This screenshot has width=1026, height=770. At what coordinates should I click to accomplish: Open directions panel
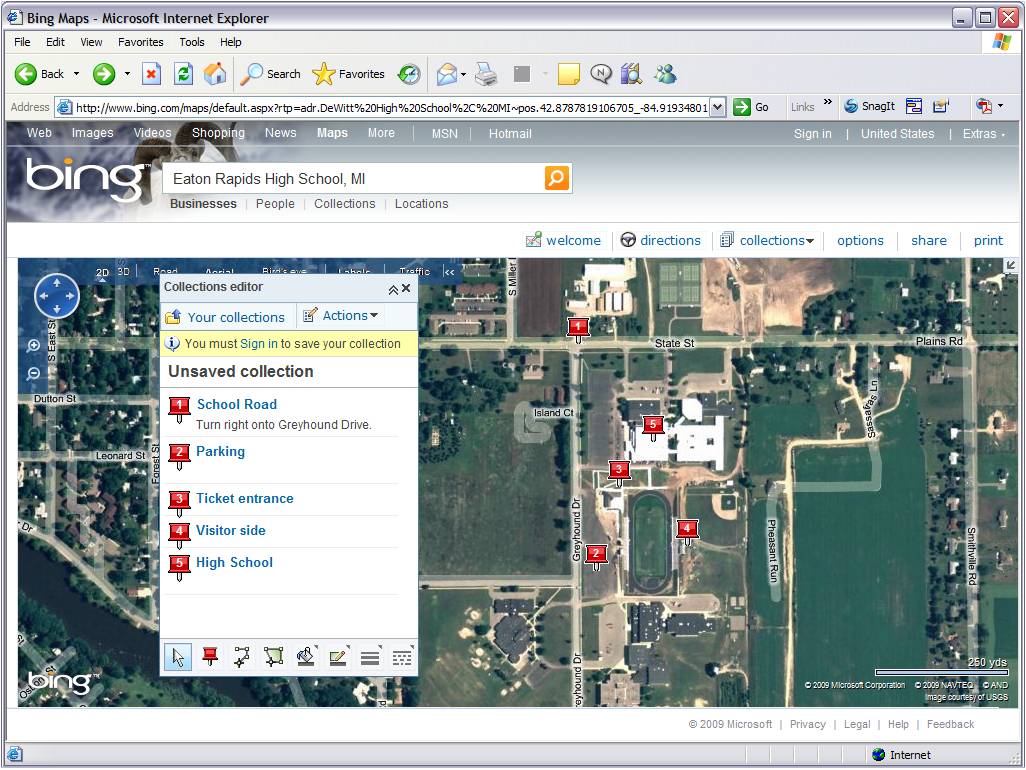click(661, 240)
